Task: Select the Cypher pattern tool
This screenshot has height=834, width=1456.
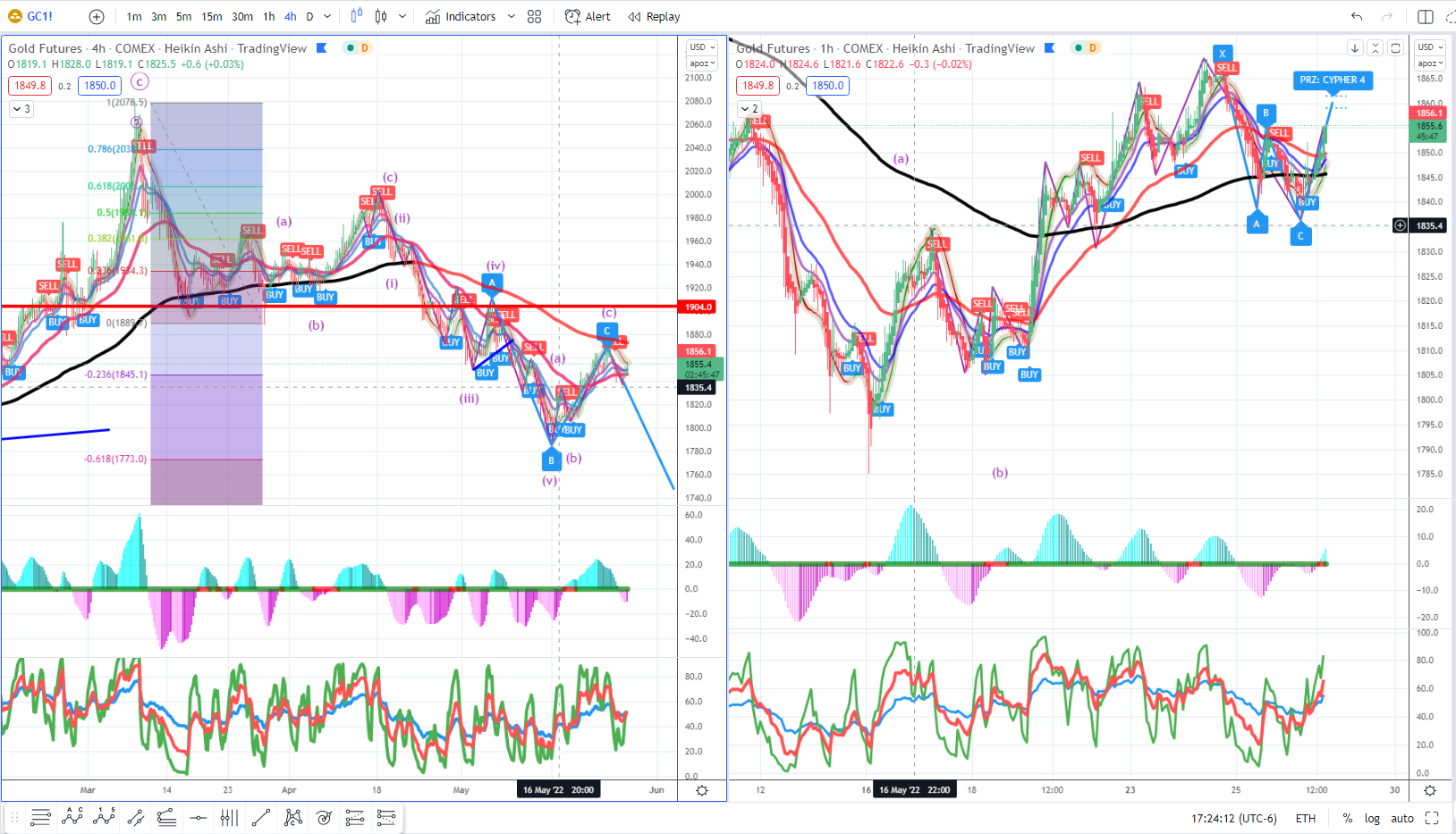Action: 293,817
